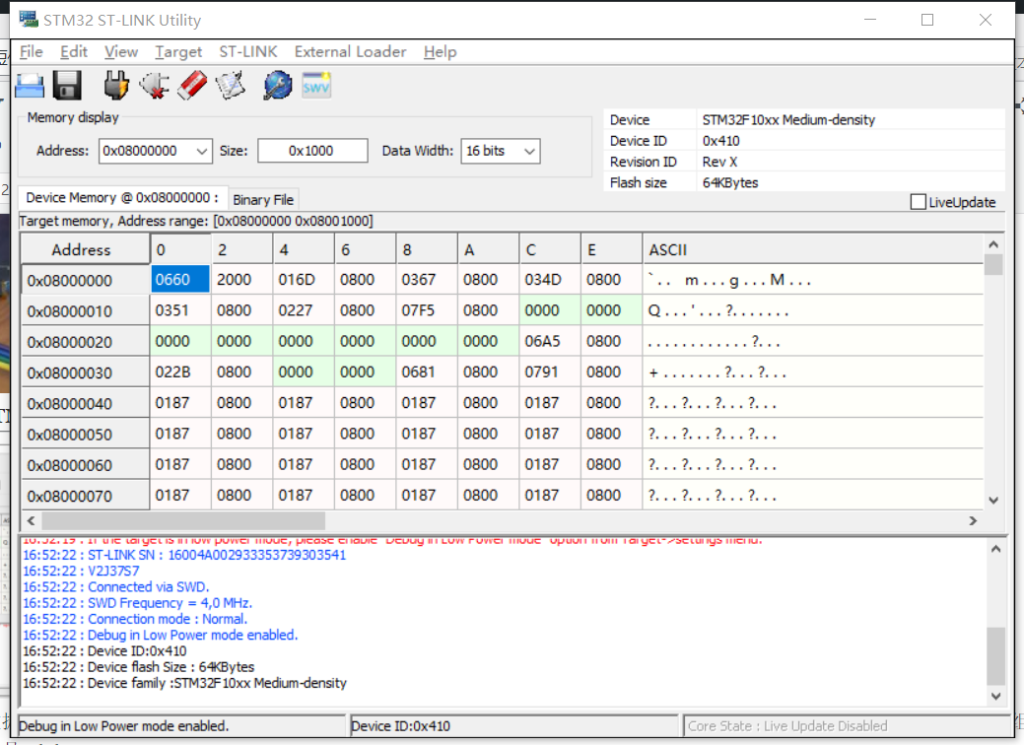Click cell 0351 in row 0x08000010
This screenshot has width=1024, height=745.
(x=180, y=310)
